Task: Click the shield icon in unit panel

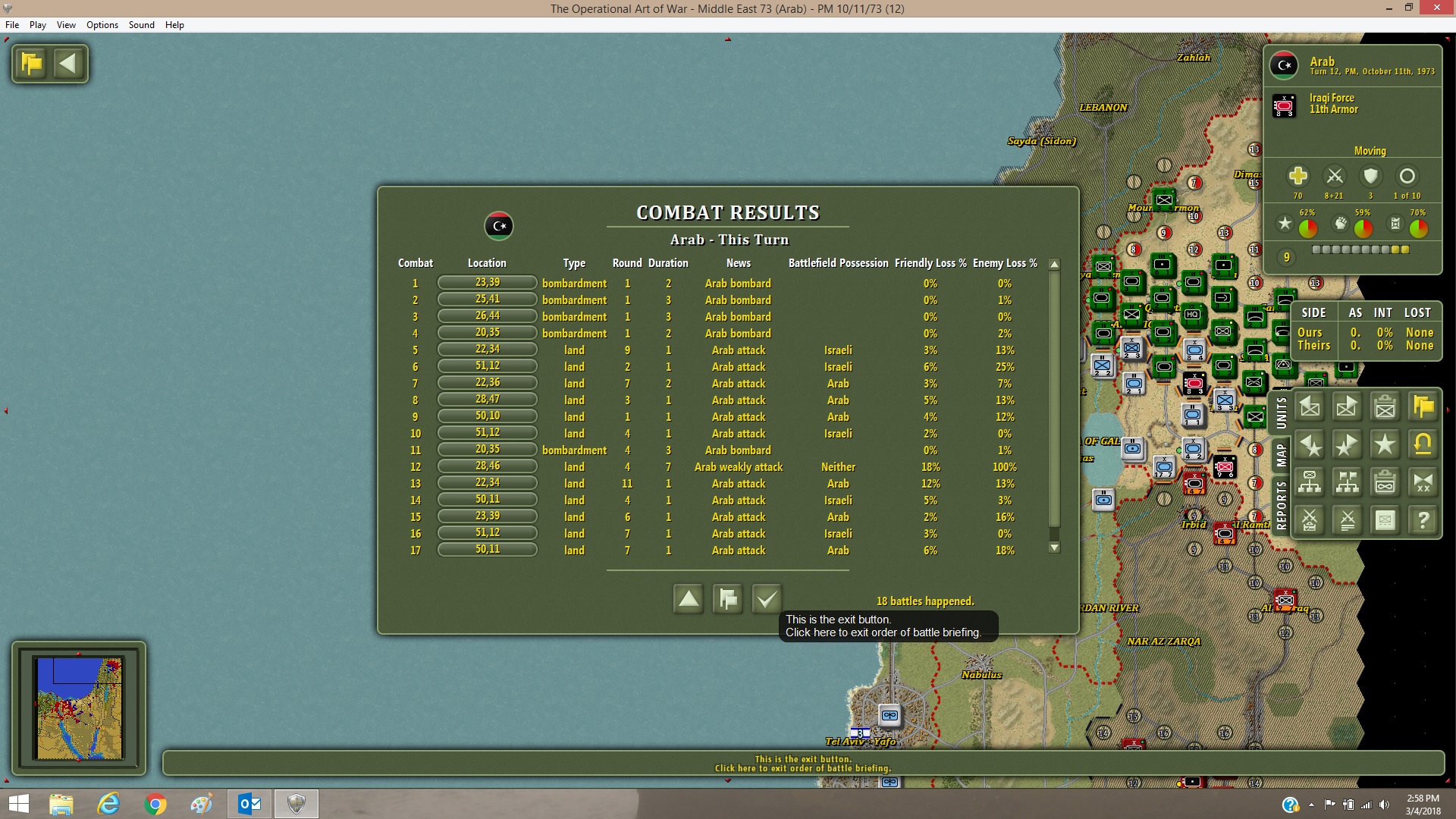Action: tap(1370, 176)
